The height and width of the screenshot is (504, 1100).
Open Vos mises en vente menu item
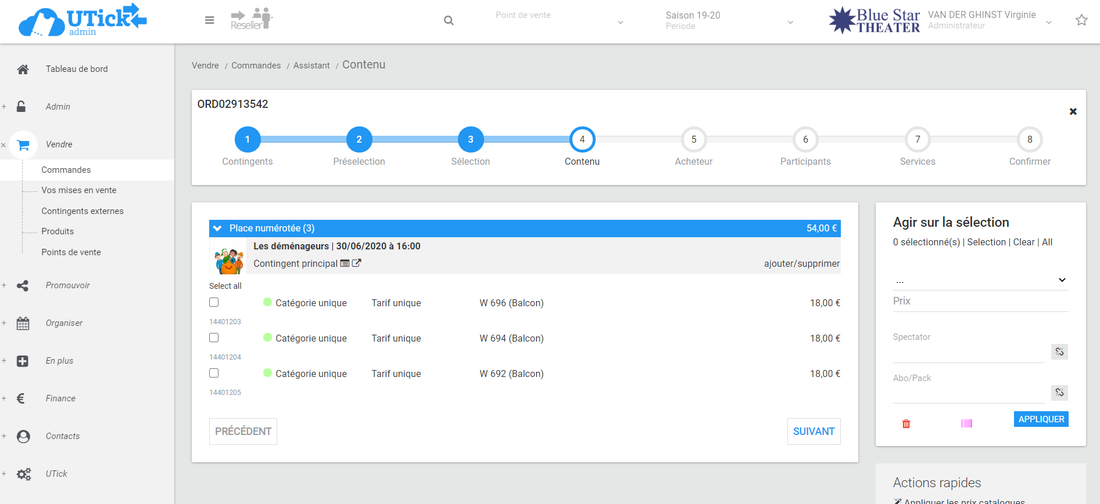[78, 190]
